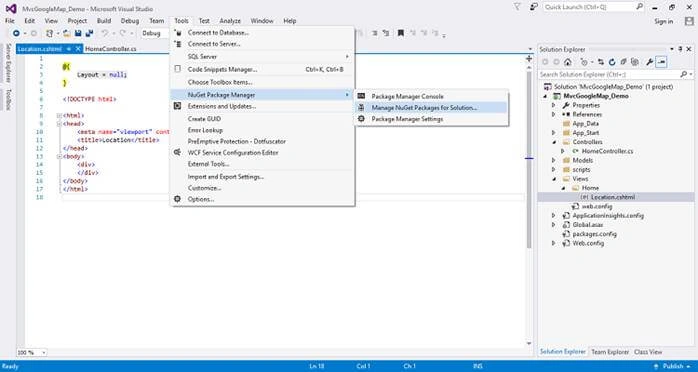Open the toolbar overflow options arrow

point(444,35)
